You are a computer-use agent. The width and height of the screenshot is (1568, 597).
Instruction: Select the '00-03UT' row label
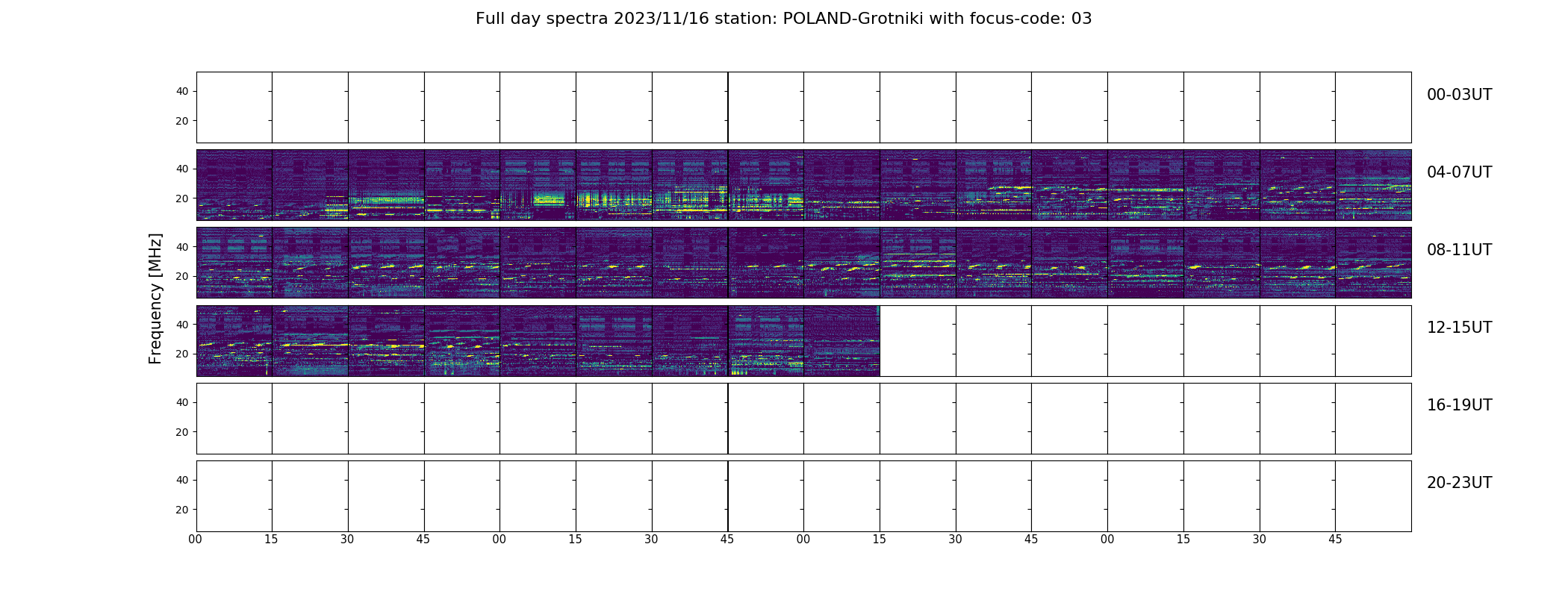point(1459,95)
